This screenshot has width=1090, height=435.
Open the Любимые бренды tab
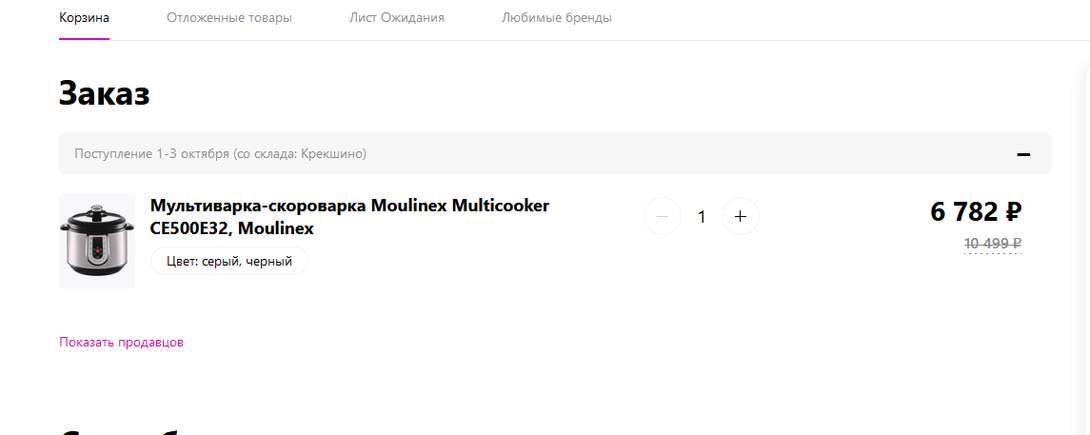[x=556, y=18]
